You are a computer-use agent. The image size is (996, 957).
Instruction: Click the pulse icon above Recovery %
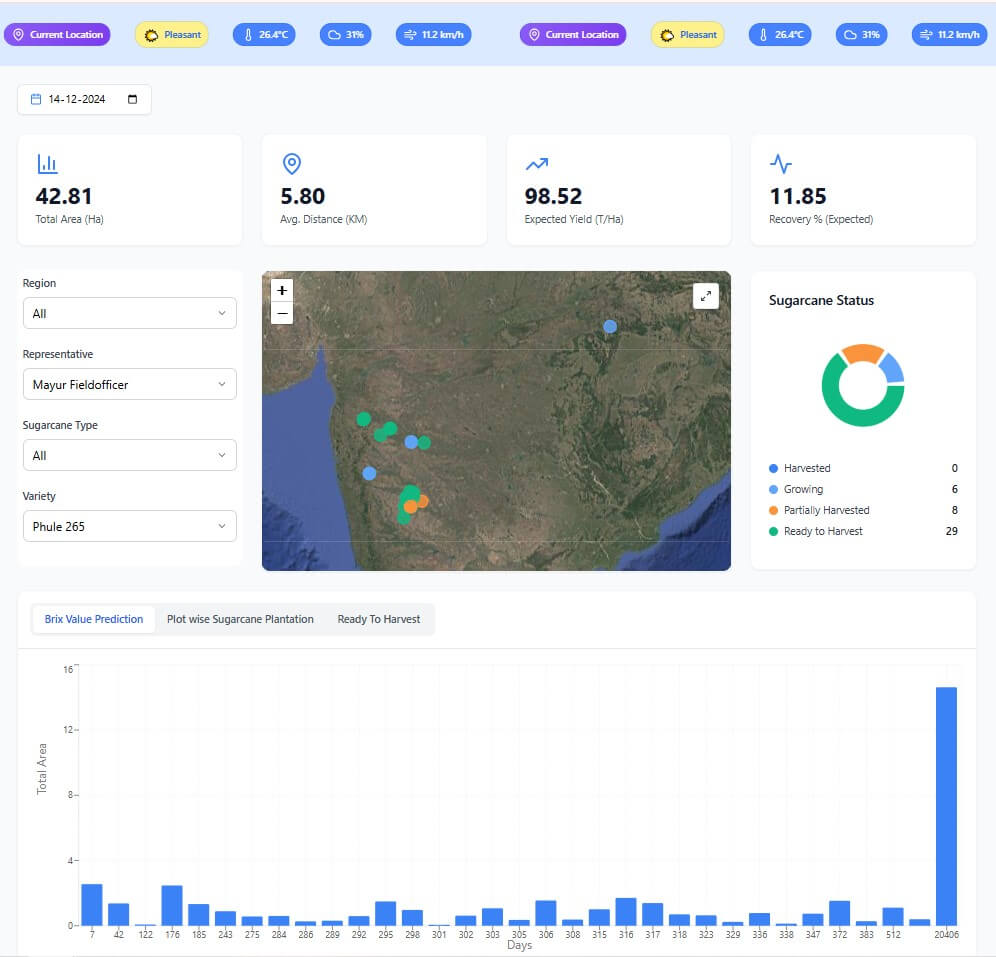tap(781, 164)
